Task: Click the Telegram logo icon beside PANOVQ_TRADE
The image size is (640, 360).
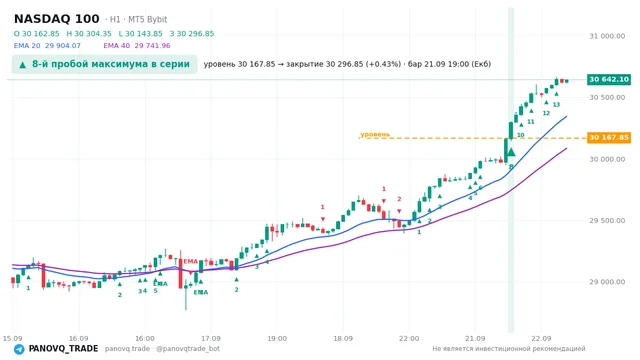Action: tap(19, 349)
